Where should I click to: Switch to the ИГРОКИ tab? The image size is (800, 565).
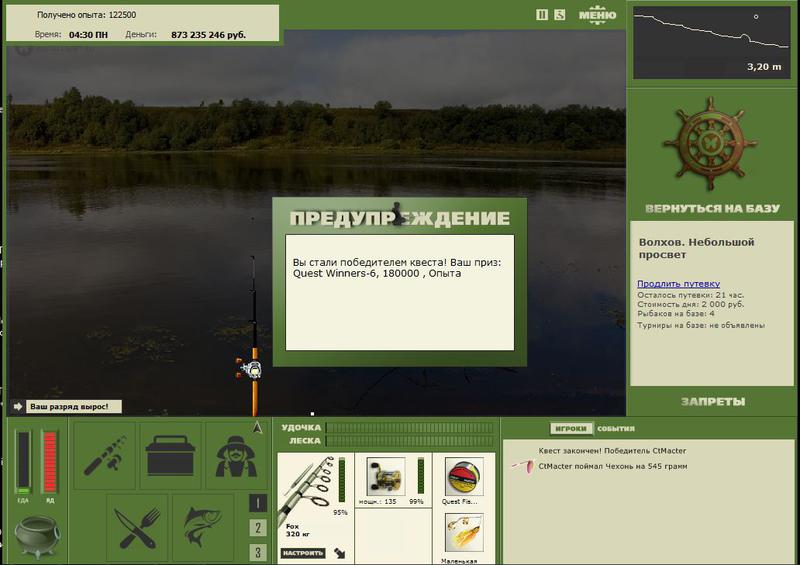point(570,429)
